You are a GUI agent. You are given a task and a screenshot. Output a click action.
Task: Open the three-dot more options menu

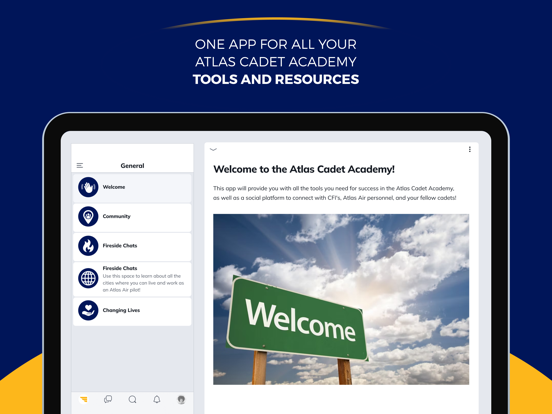470,149
